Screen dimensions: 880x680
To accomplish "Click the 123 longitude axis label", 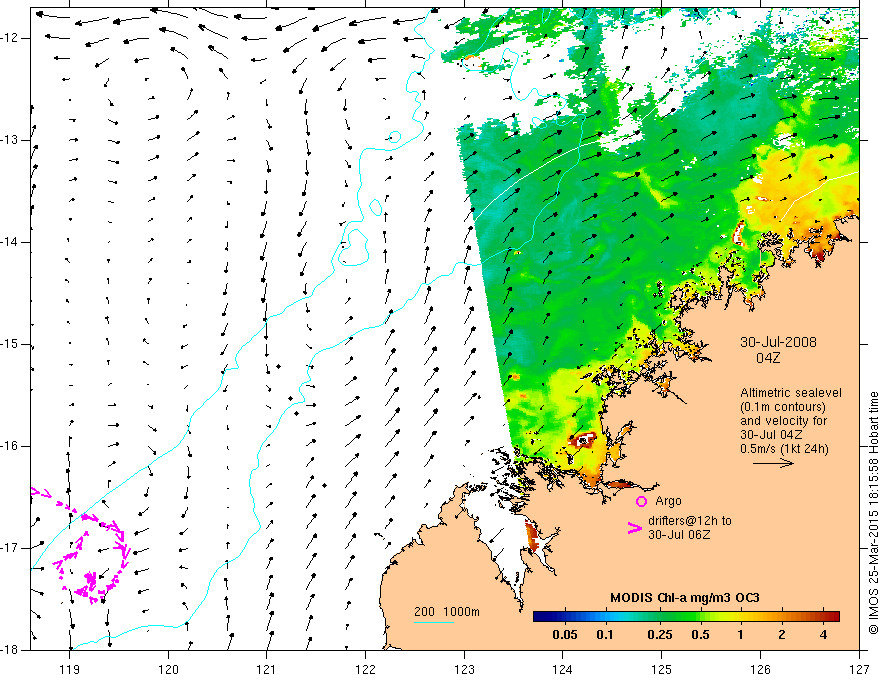I will (464, 669).
